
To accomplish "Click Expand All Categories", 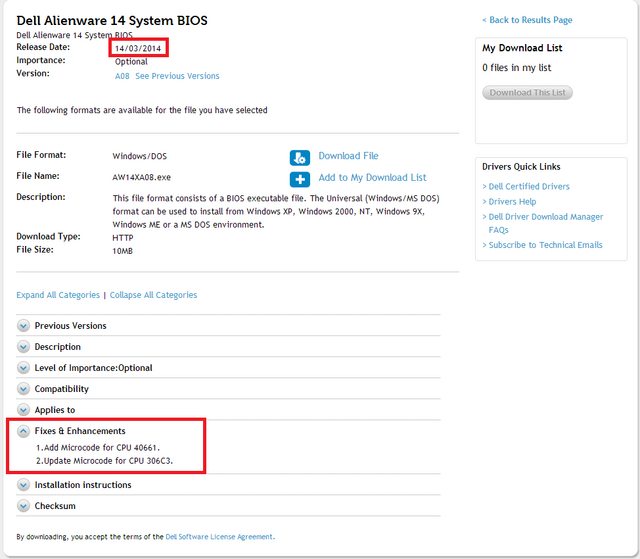I will [x=58, y=295].
